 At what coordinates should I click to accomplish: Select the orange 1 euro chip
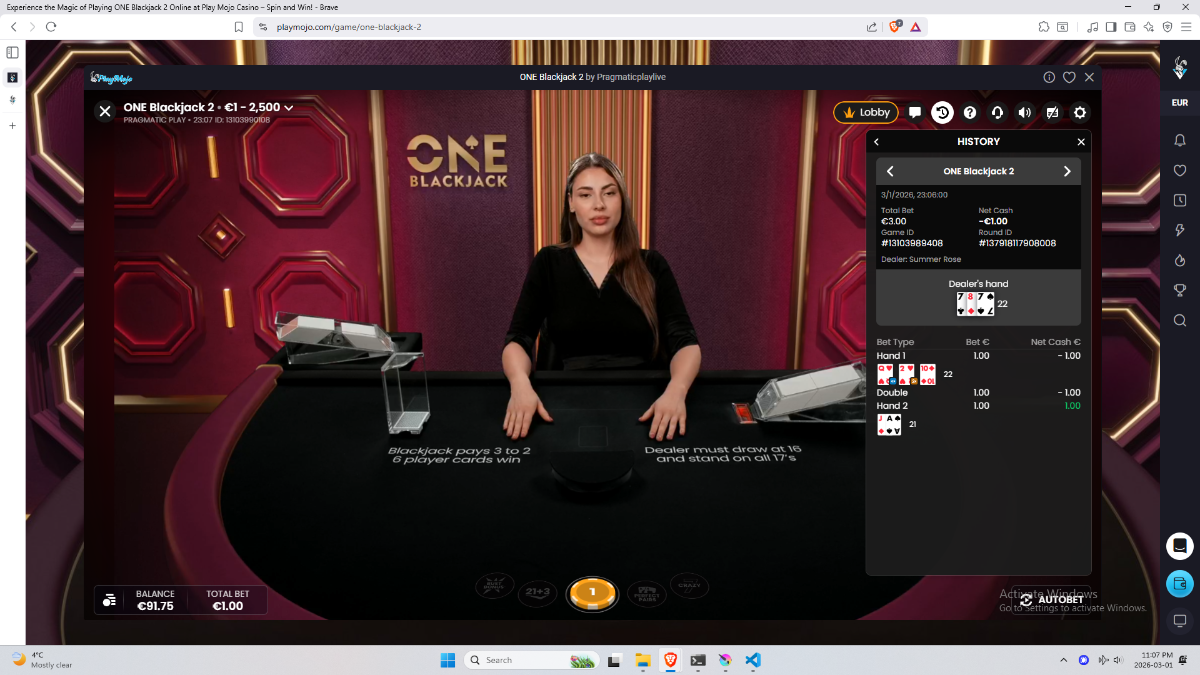[x=592, y=593]
